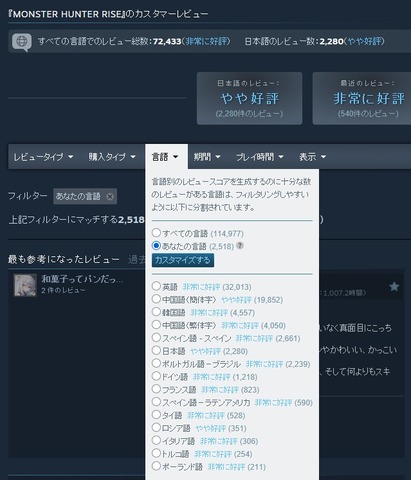Open the avatar of reviewer 和菓子ってパンだっ…

(25, 285)
